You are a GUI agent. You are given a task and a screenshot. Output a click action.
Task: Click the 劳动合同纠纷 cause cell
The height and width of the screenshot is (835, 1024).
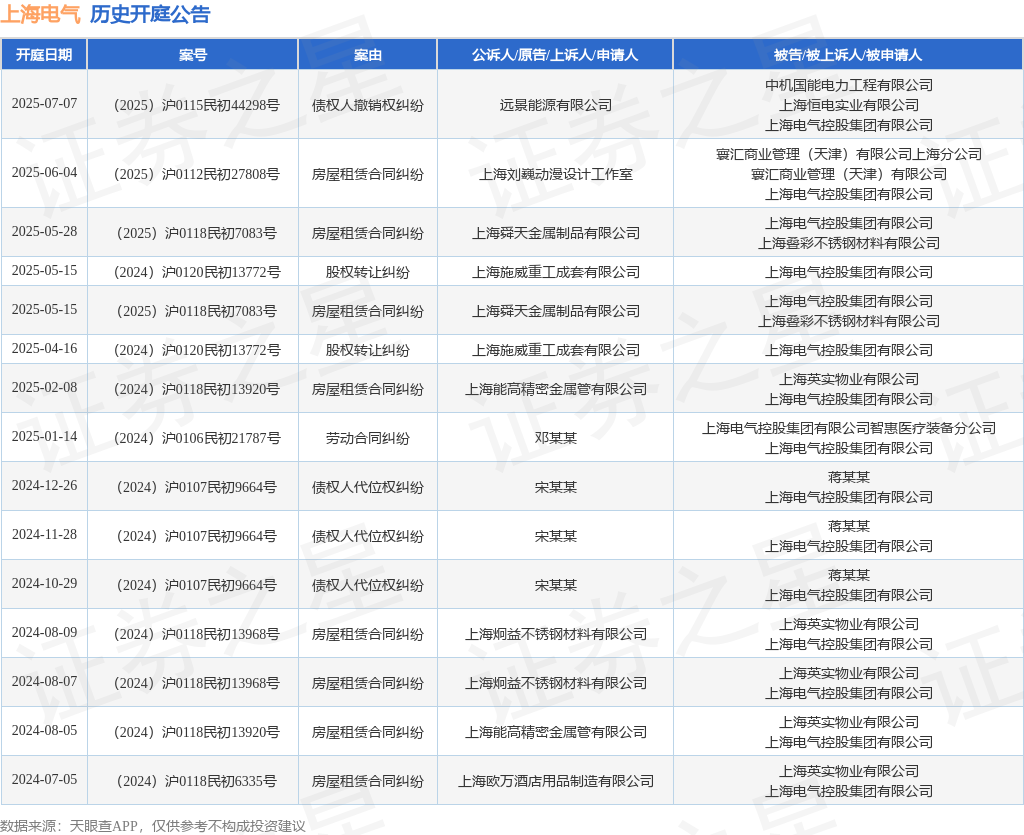pos(368,438)
